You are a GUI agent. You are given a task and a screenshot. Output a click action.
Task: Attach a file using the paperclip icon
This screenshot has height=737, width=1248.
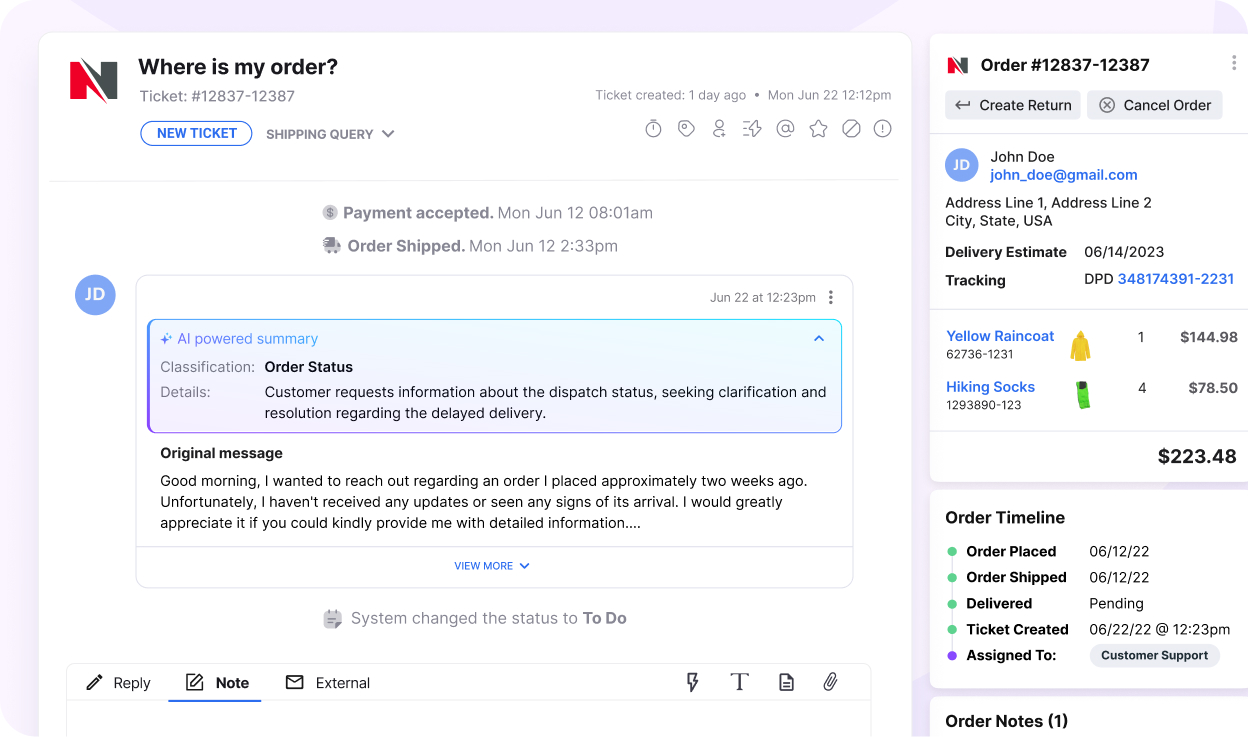830,681
